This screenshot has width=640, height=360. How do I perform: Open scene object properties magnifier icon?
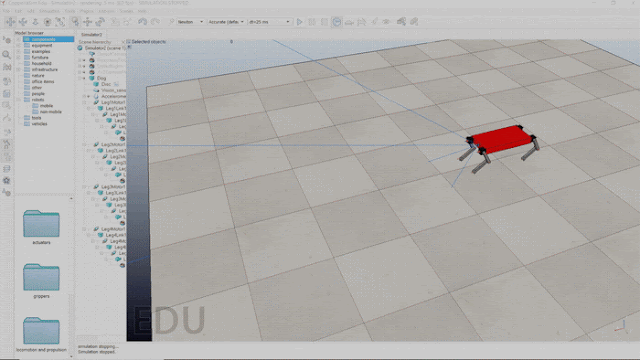[x=7, y=54]
